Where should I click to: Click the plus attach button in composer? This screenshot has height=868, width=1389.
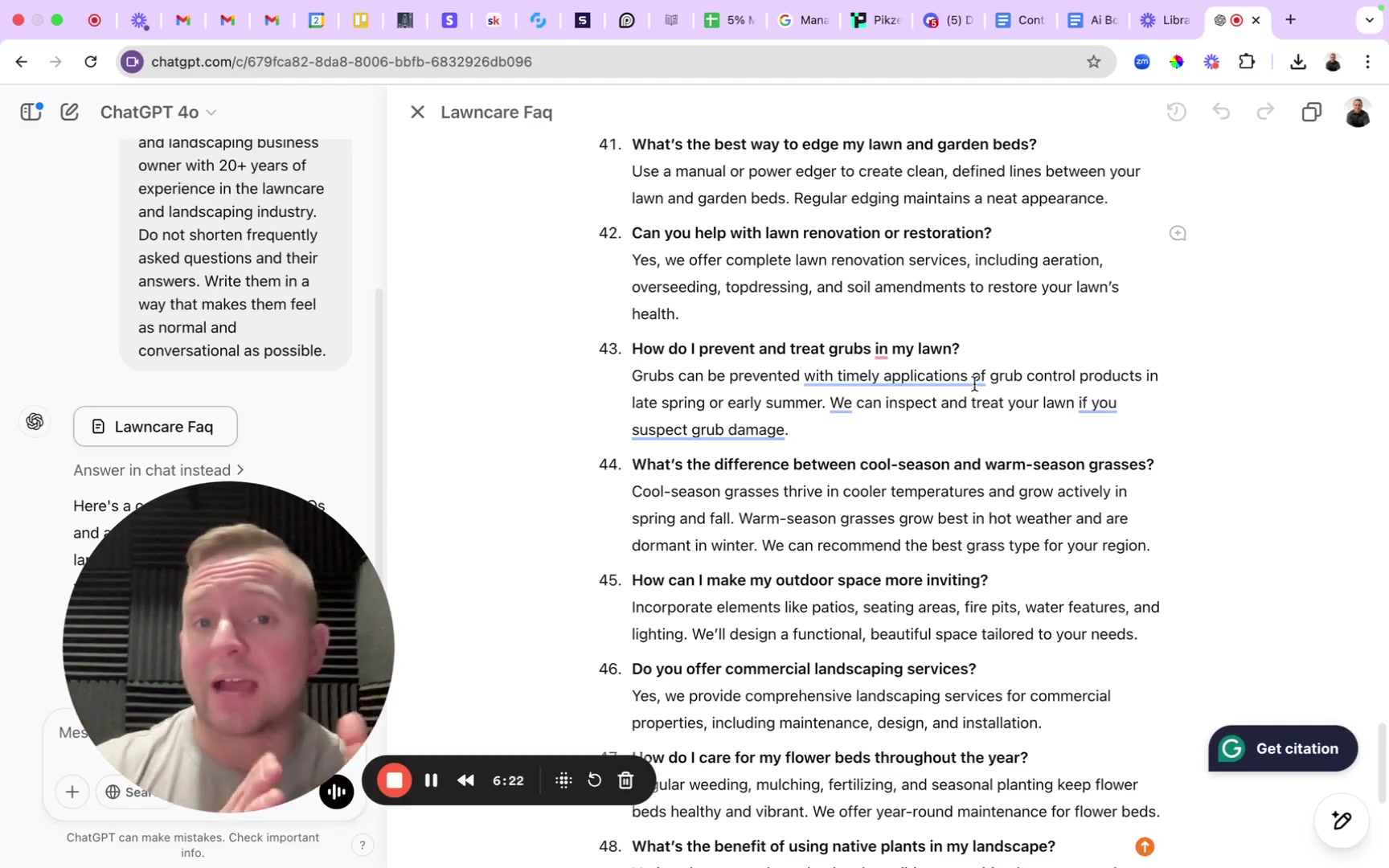tap(72, 792)
